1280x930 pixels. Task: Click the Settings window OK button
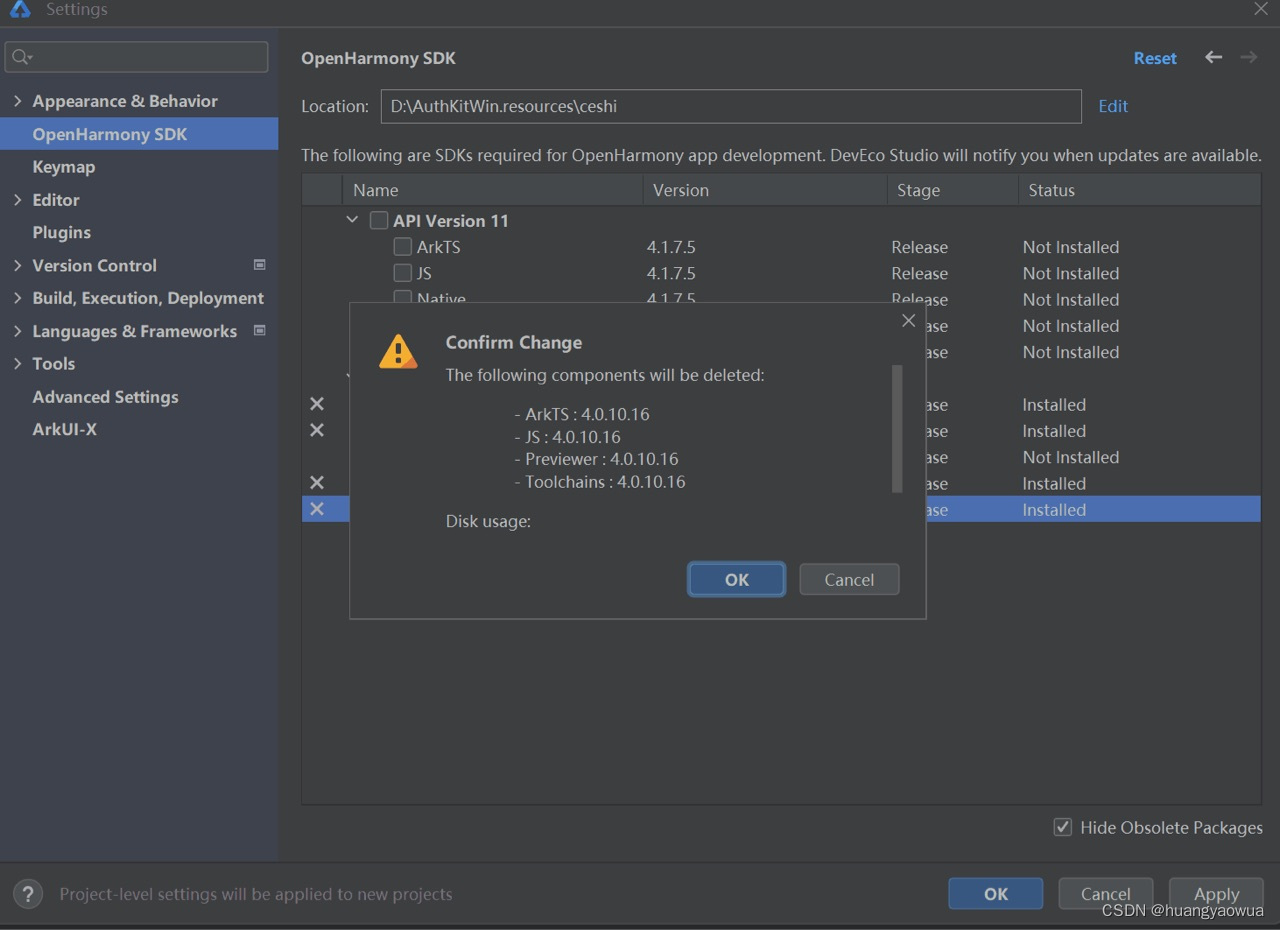996,894
